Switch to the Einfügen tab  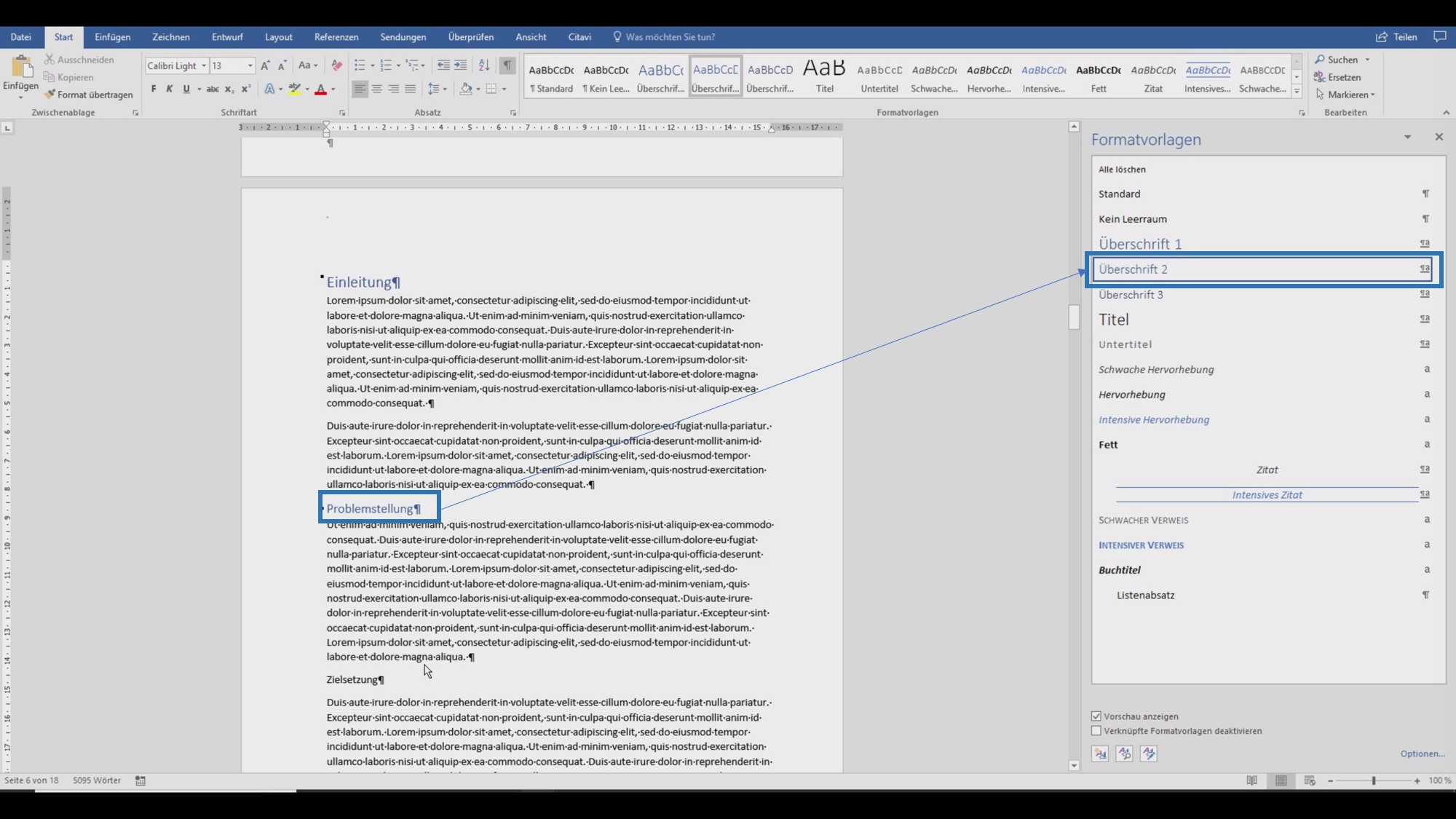(113, 36)
